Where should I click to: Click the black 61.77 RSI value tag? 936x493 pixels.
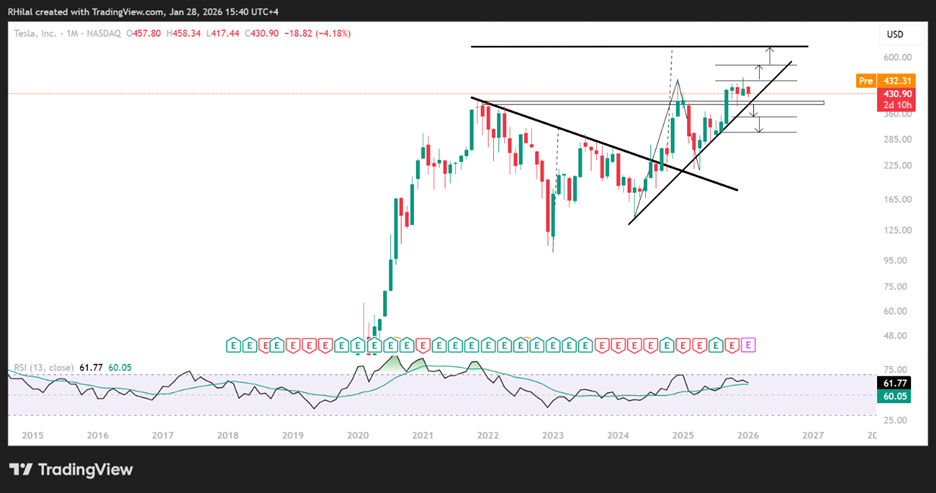click(891, 383)
